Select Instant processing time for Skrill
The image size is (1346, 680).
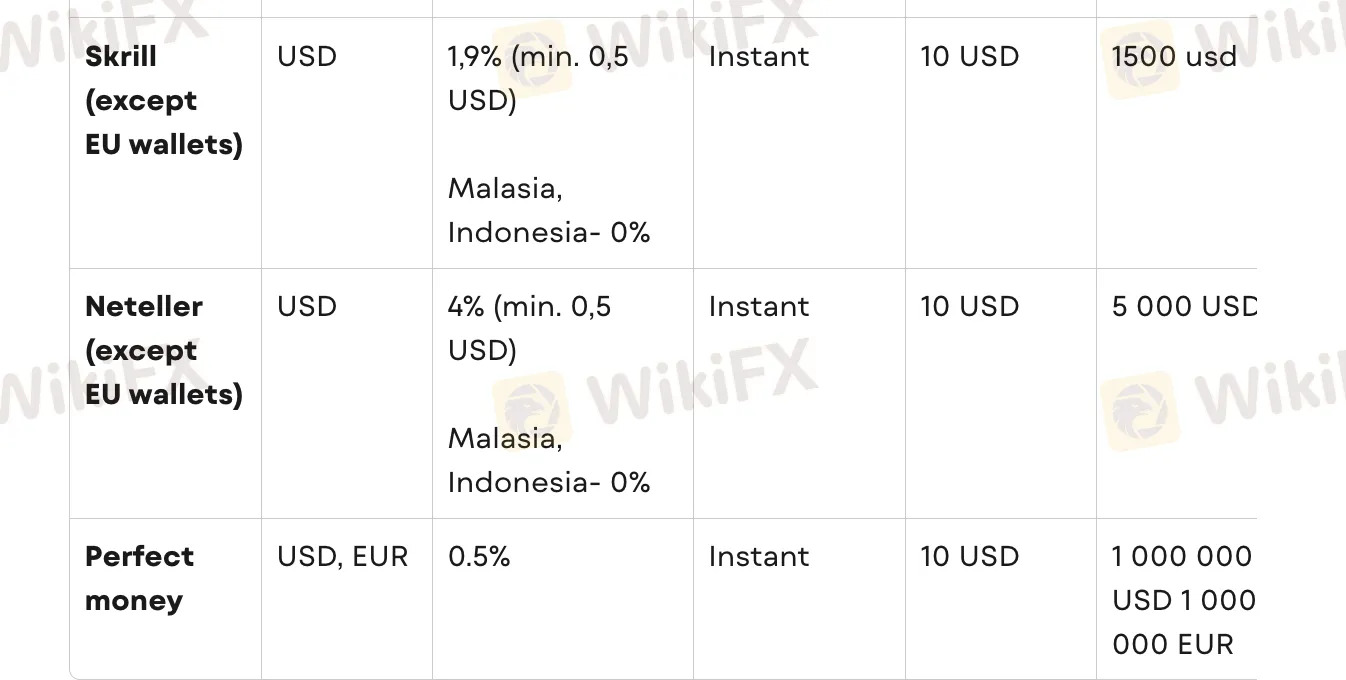tap(759, 57)
